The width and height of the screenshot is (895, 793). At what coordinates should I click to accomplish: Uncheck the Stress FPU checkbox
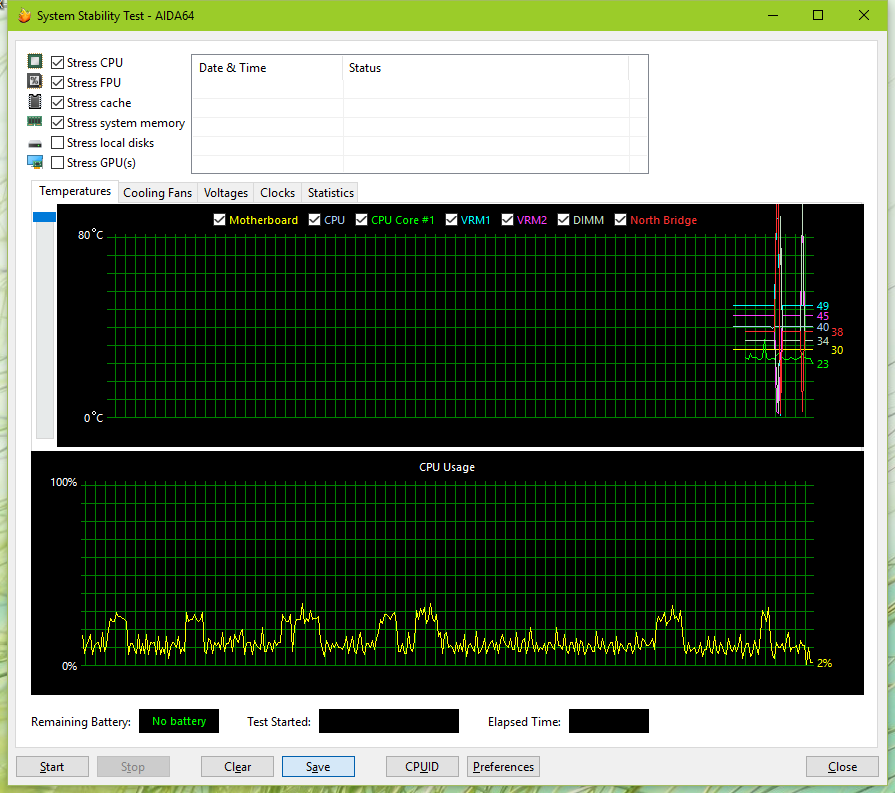pos(57,82)
